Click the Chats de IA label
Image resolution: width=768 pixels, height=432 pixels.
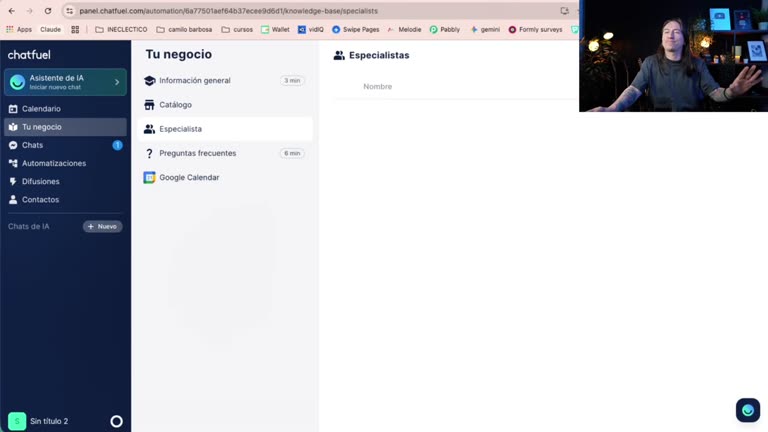(28, 226)
